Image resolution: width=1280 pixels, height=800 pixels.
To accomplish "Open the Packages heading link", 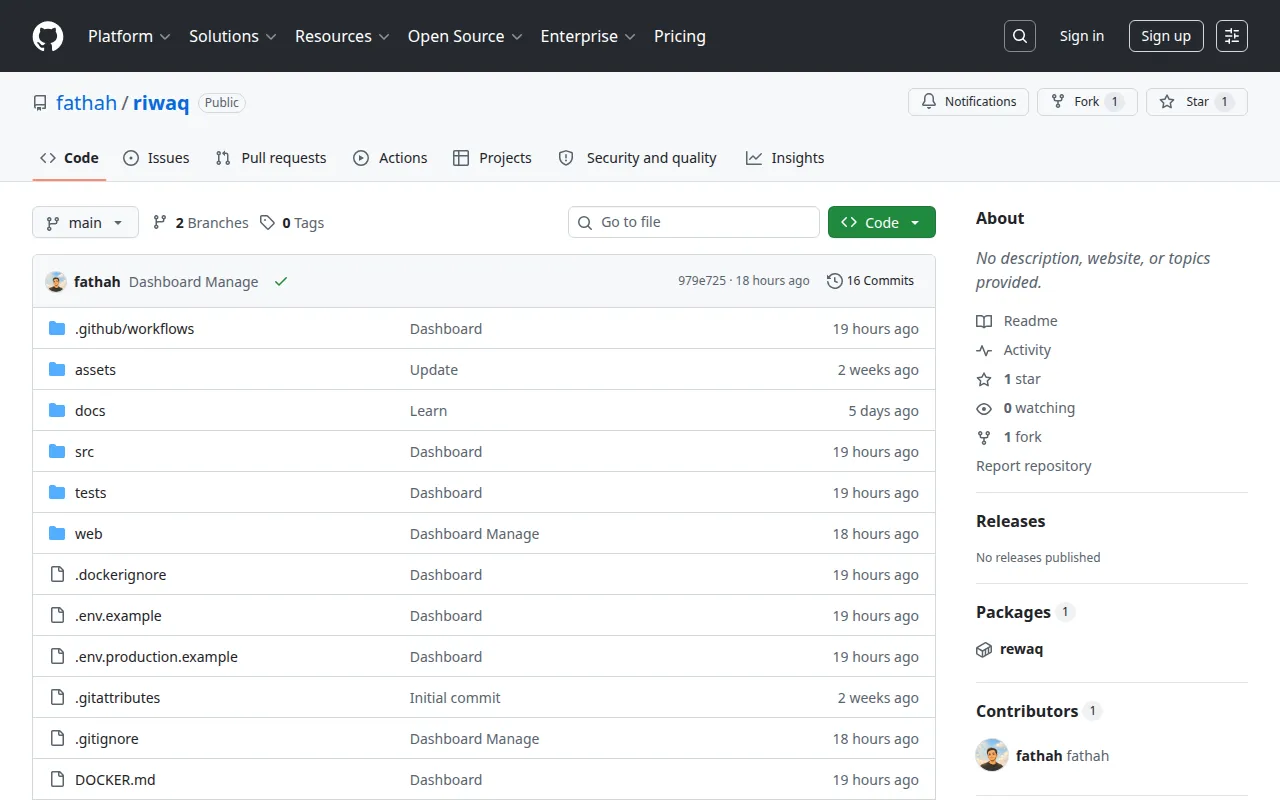I will pyautogui.click(x=1013, y=612).
